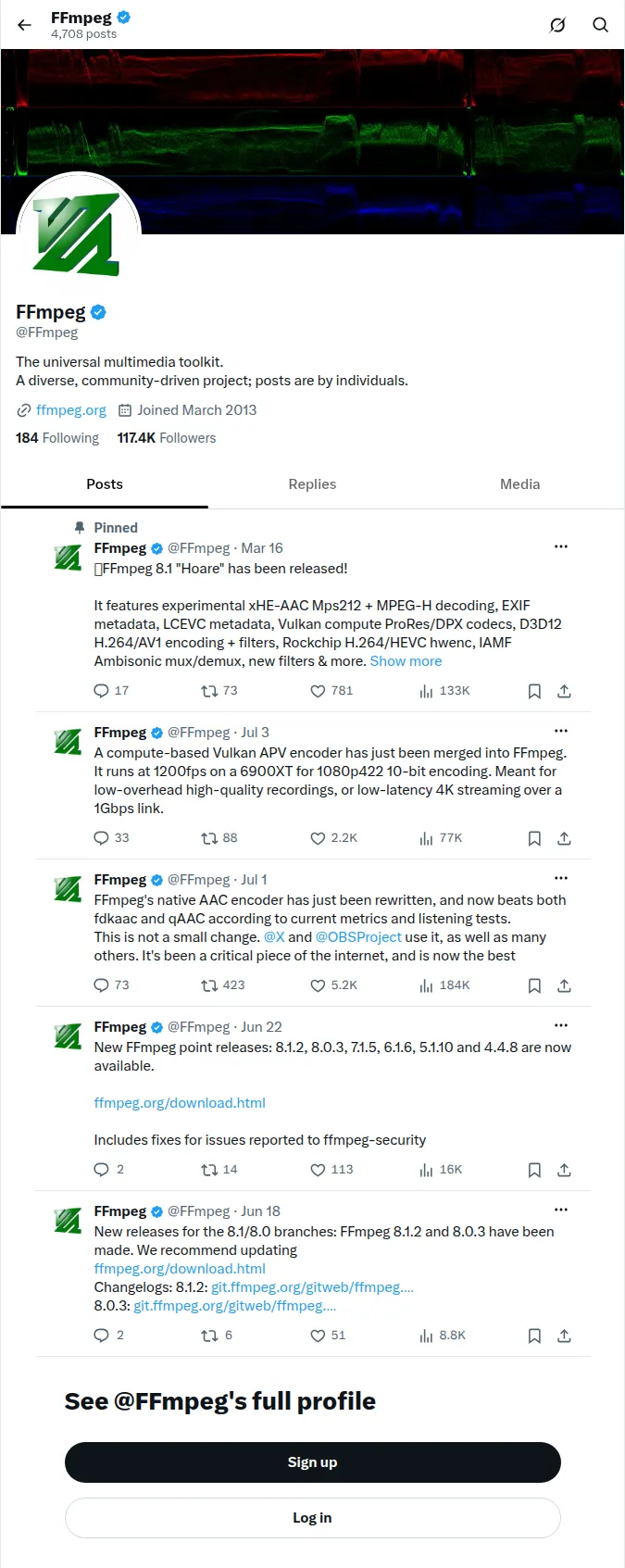Bookmark the pinned Mar 16 post

[x=534, y=691]
